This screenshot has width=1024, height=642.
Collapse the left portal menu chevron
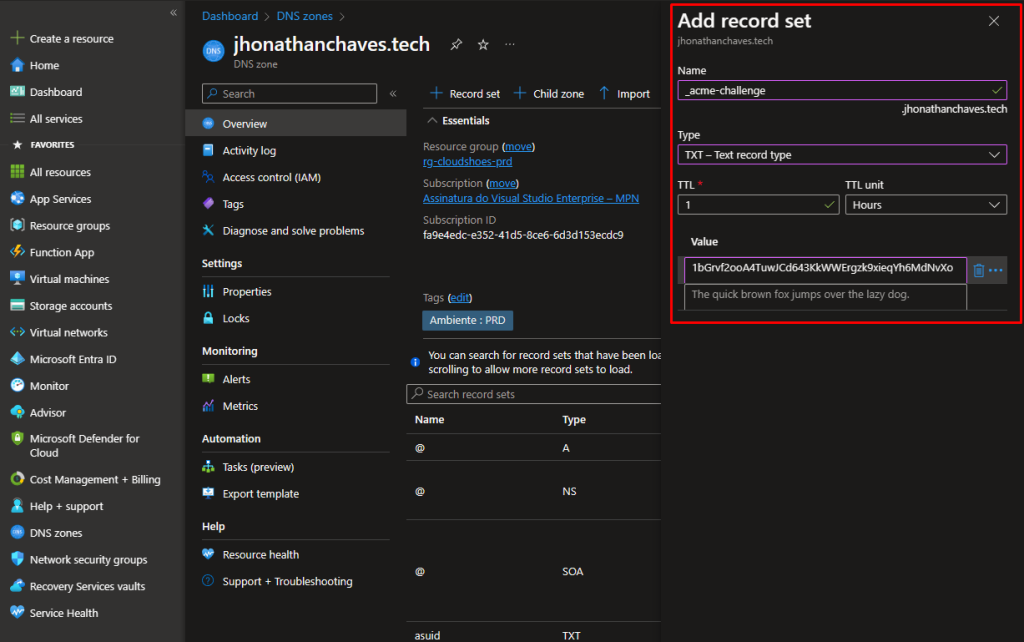coord(173,12)
